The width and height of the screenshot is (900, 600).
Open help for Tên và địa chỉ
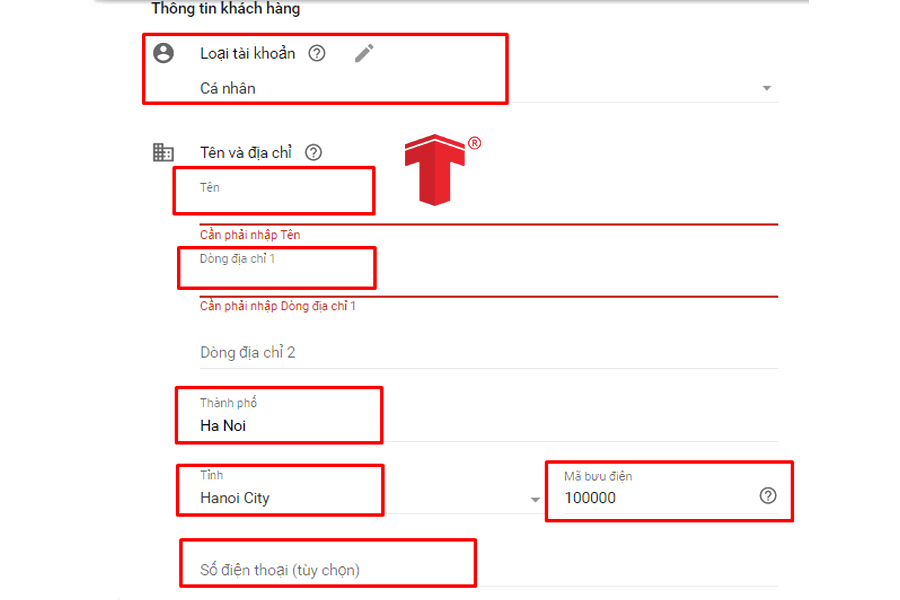point(313,152)
